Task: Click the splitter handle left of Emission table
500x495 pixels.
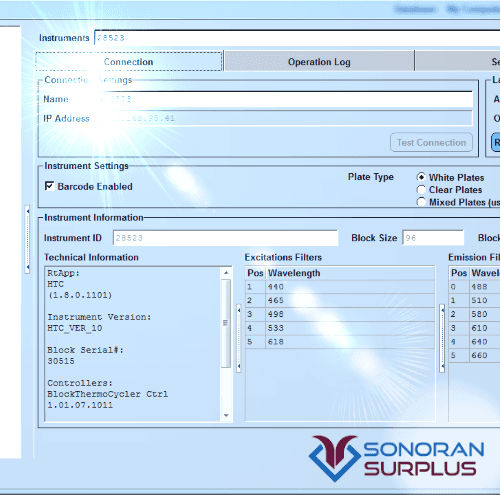Action: click(x=442, y=339)
